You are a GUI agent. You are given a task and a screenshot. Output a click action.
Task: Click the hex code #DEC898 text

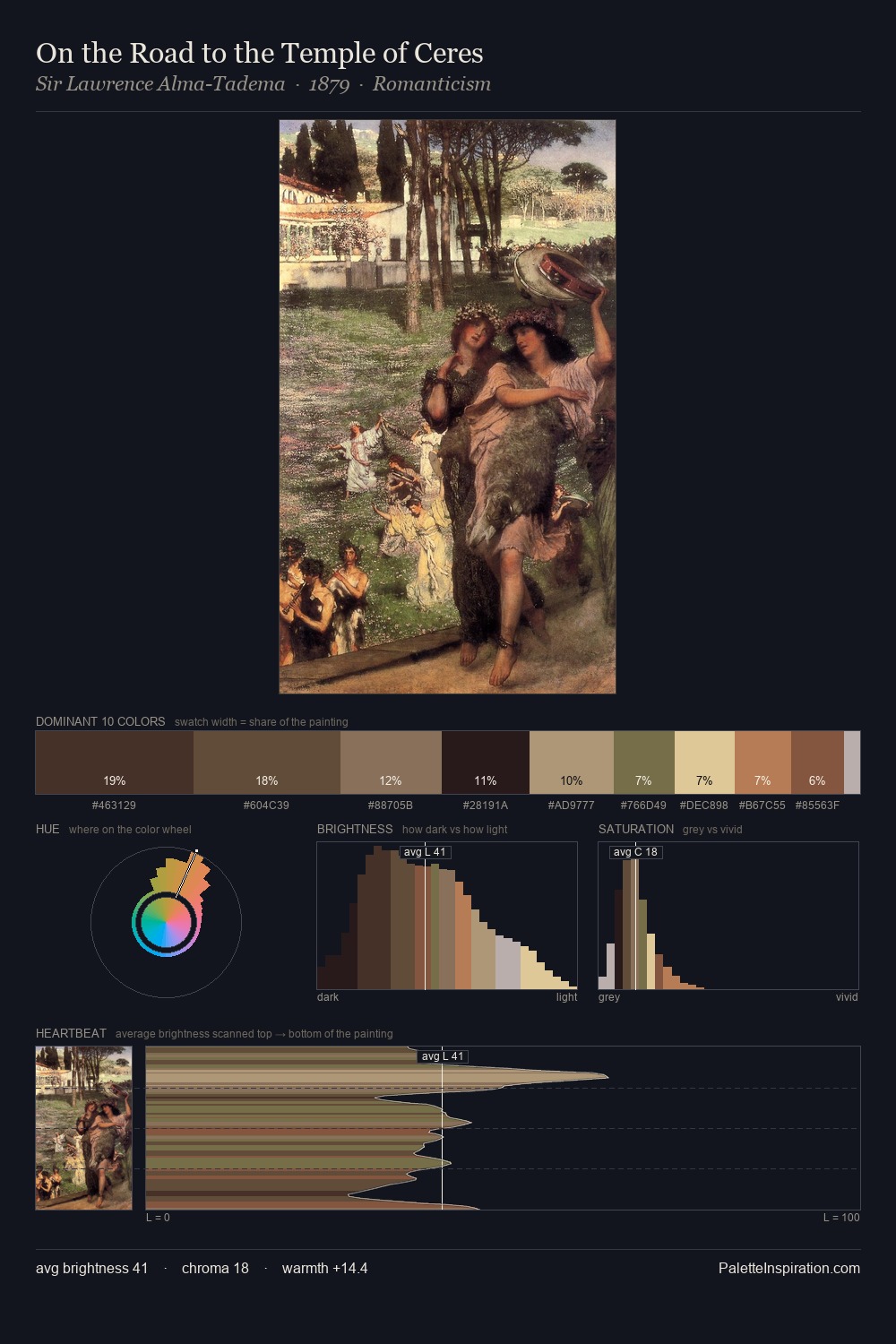[704, 806]
